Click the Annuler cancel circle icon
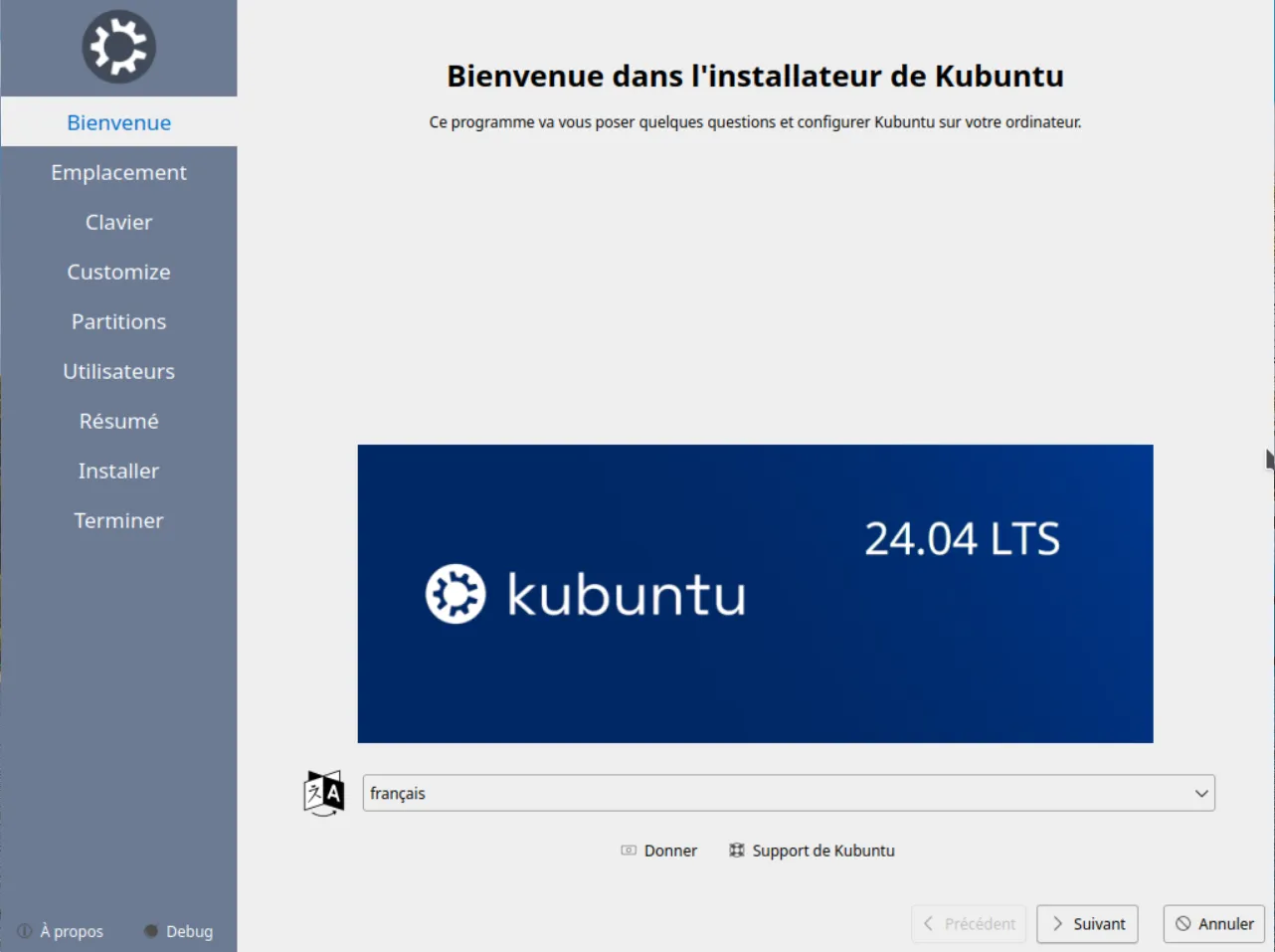The height and width of the screenshot is (952, 1275). tap(1184, 924)
